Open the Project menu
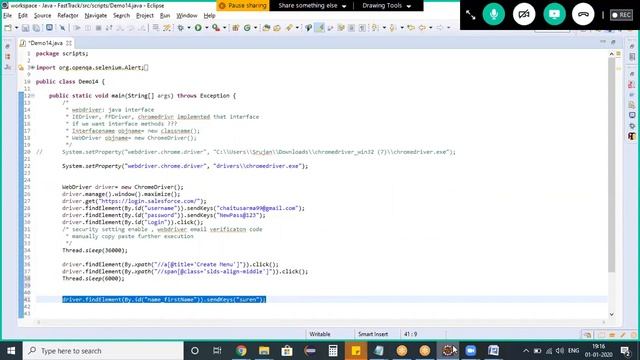Viewport: 640px width, 360px height. pos(145,16)
